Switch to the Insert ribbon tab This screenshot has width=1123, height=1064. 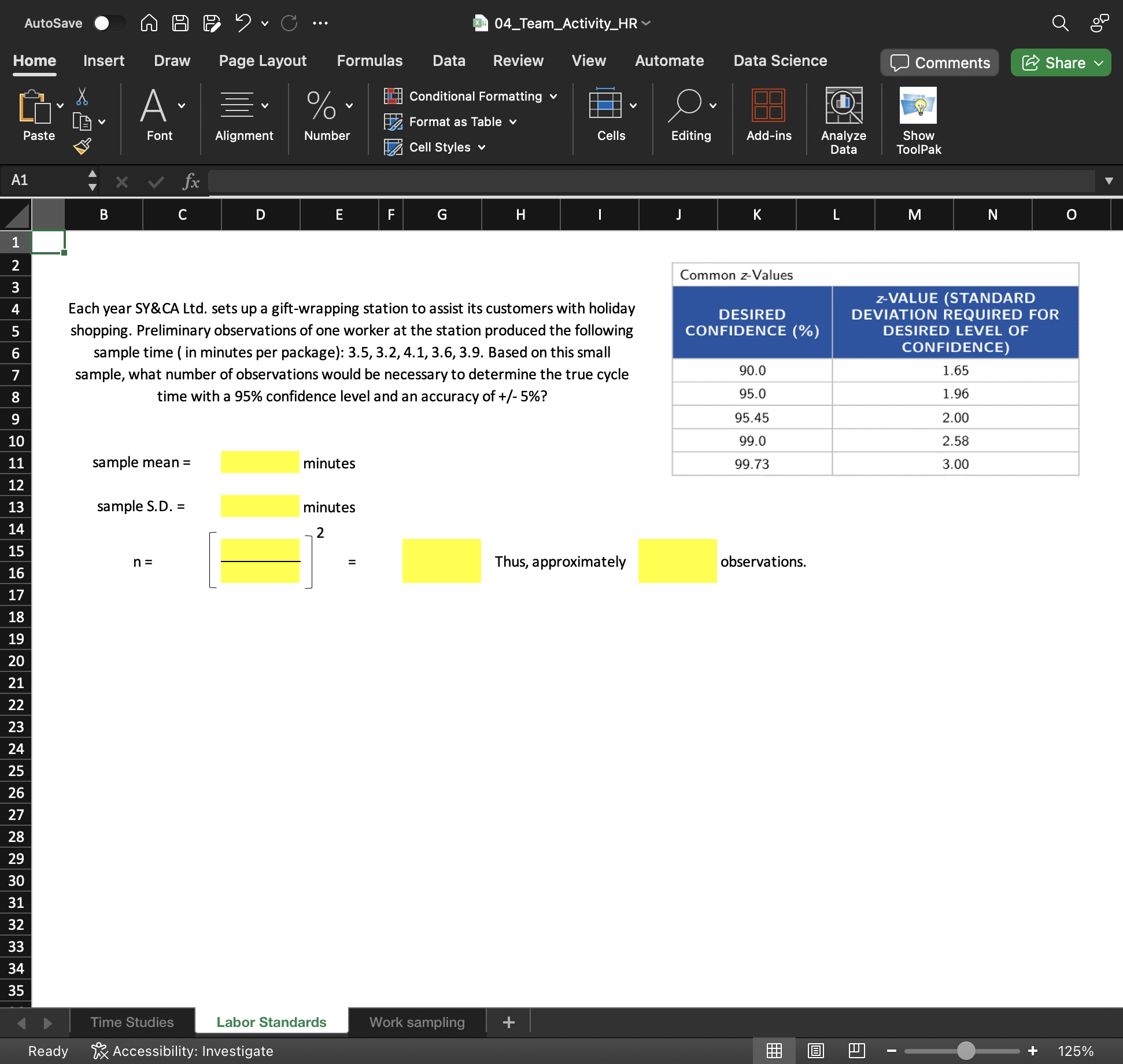click(x=104, y=61)
